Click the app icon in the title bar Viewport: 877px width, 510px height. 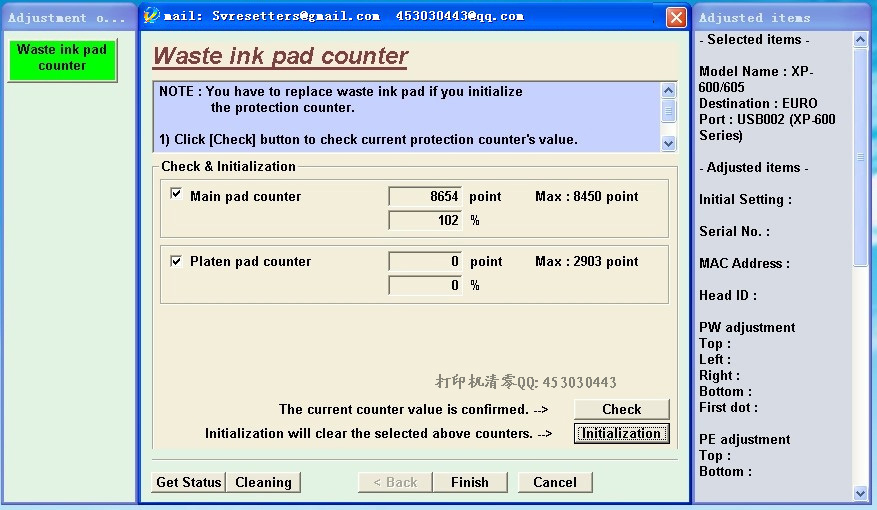(x=152, y=16)
